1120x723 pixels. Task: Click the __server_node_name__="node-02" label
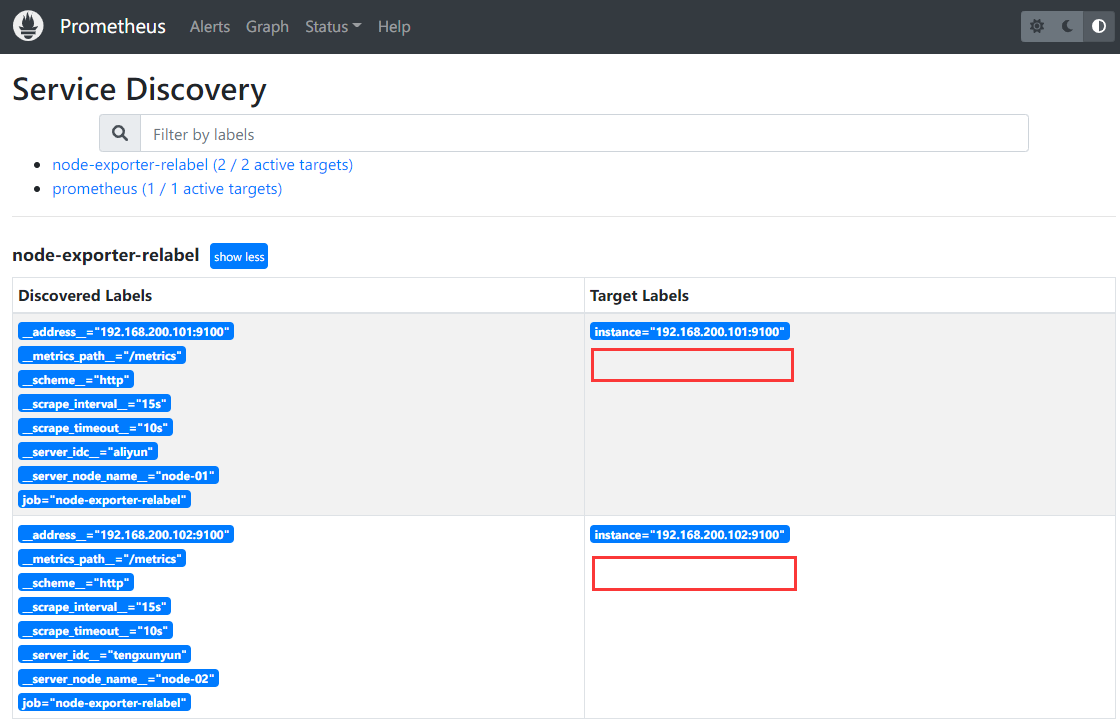(x=119, y=679)
